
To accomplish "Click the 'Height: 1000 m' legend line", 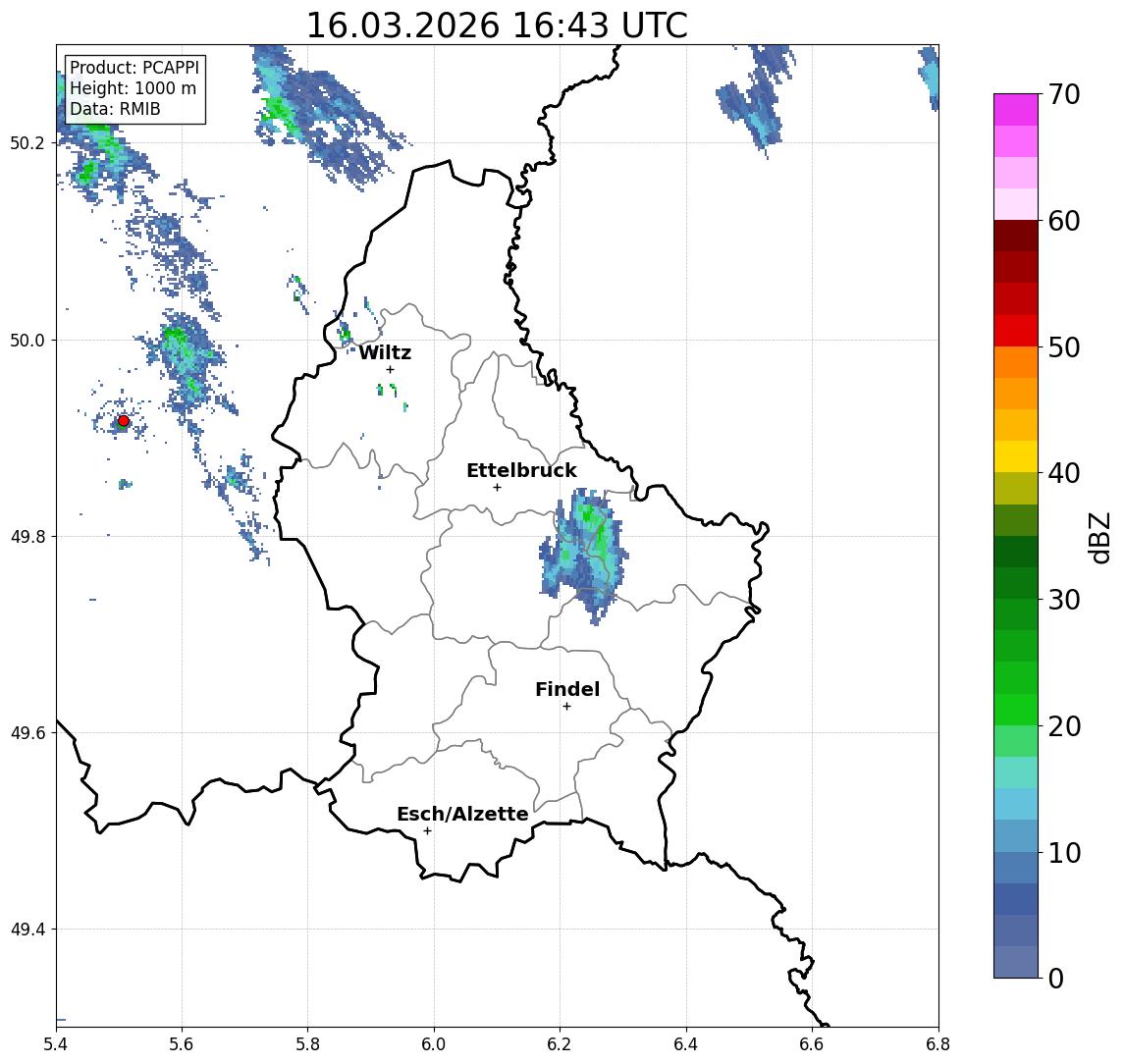I will tap(133, 88).
